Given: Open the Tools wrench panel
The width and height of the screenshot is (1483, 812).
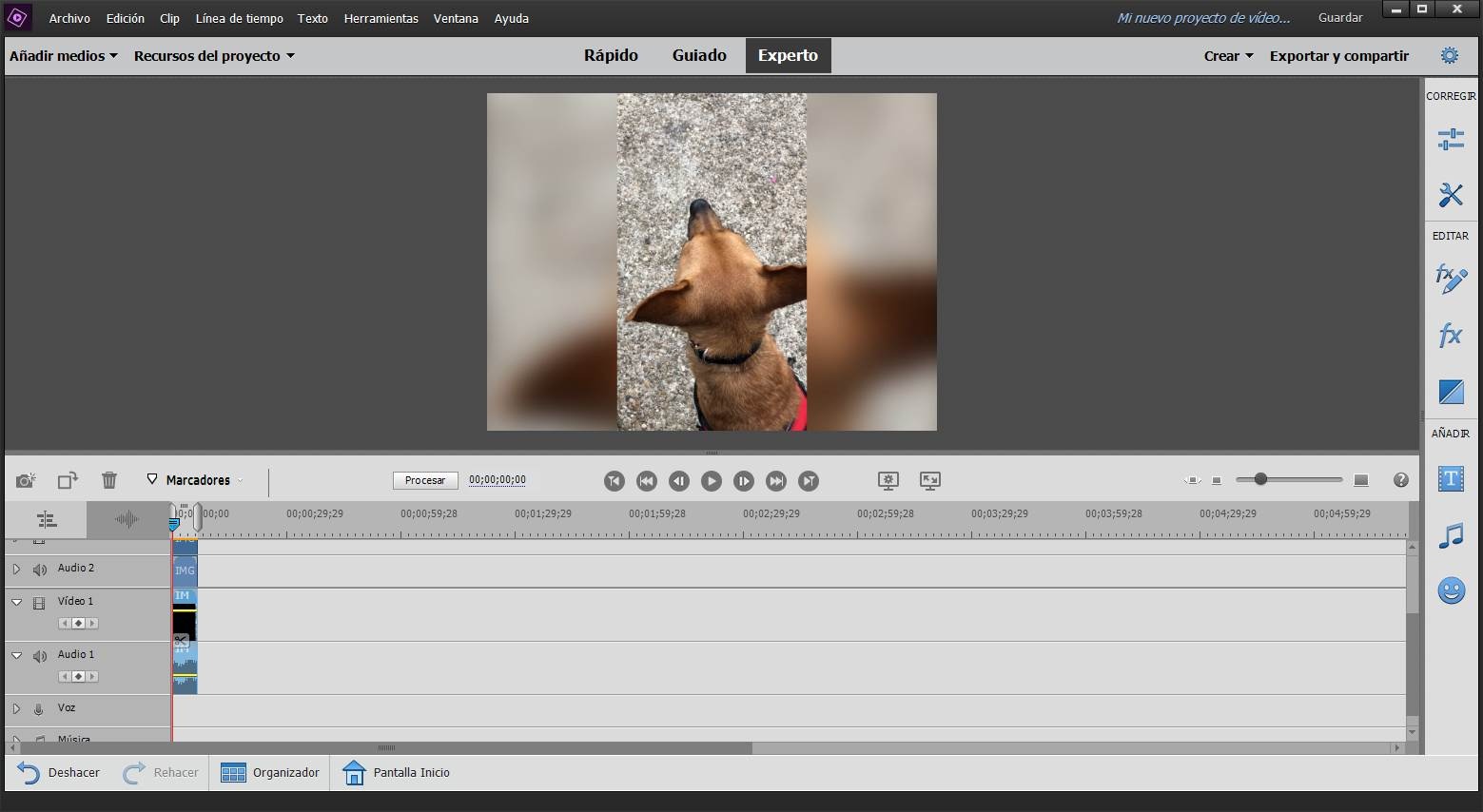Looking at the screenshot, I should [x=1450, y=195].
